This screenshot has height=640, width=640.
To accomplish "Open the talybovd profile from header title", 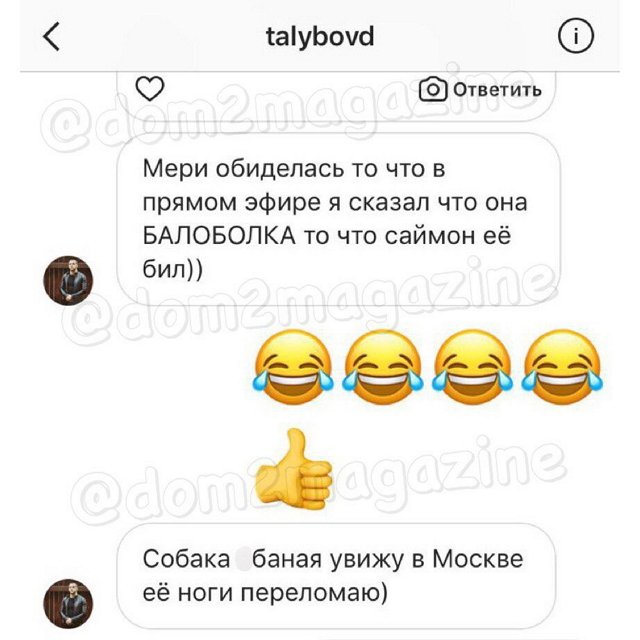I will pyautogui.click(x=320, y=37).
